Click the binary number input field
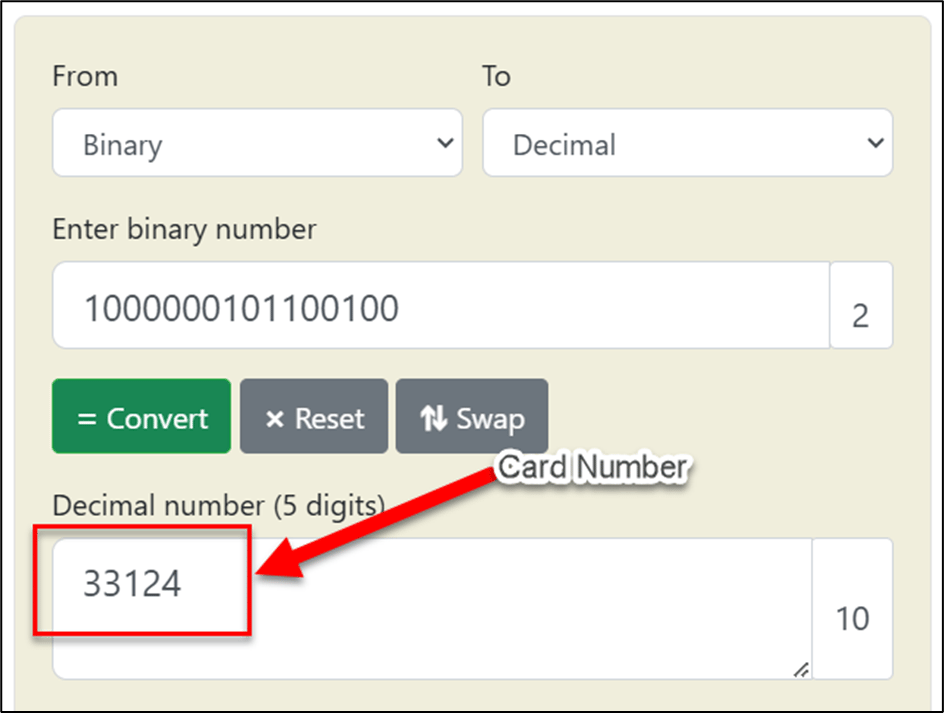 click(441, 305)
